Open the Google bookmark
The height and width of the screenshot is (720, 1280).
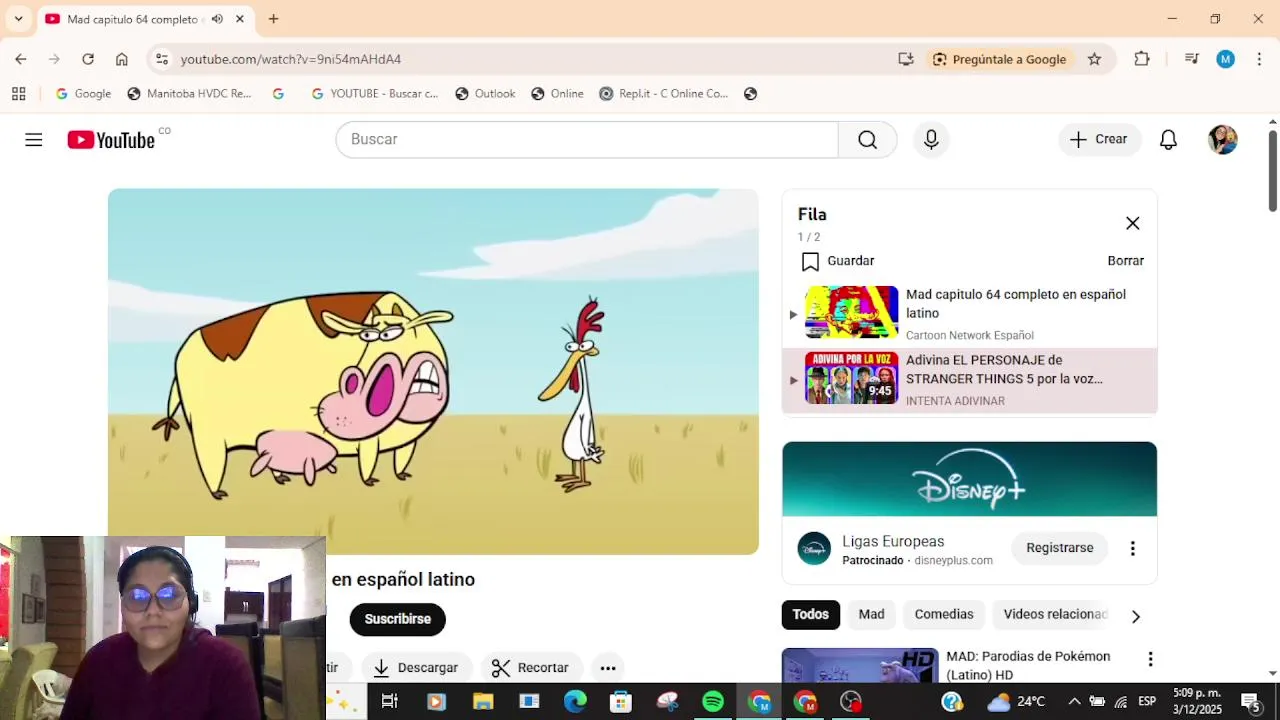[x=83, y=94]
